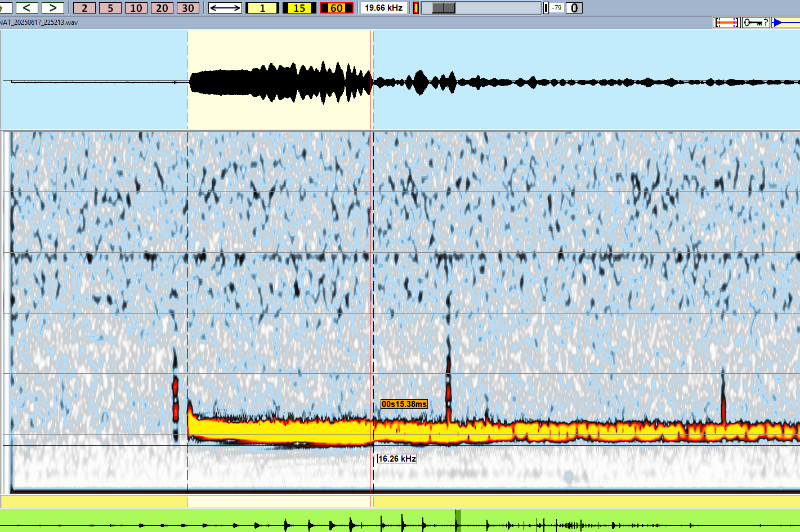Click the gain slider thumb in toolbar
800x532 pixels.
tap(443, 8)
